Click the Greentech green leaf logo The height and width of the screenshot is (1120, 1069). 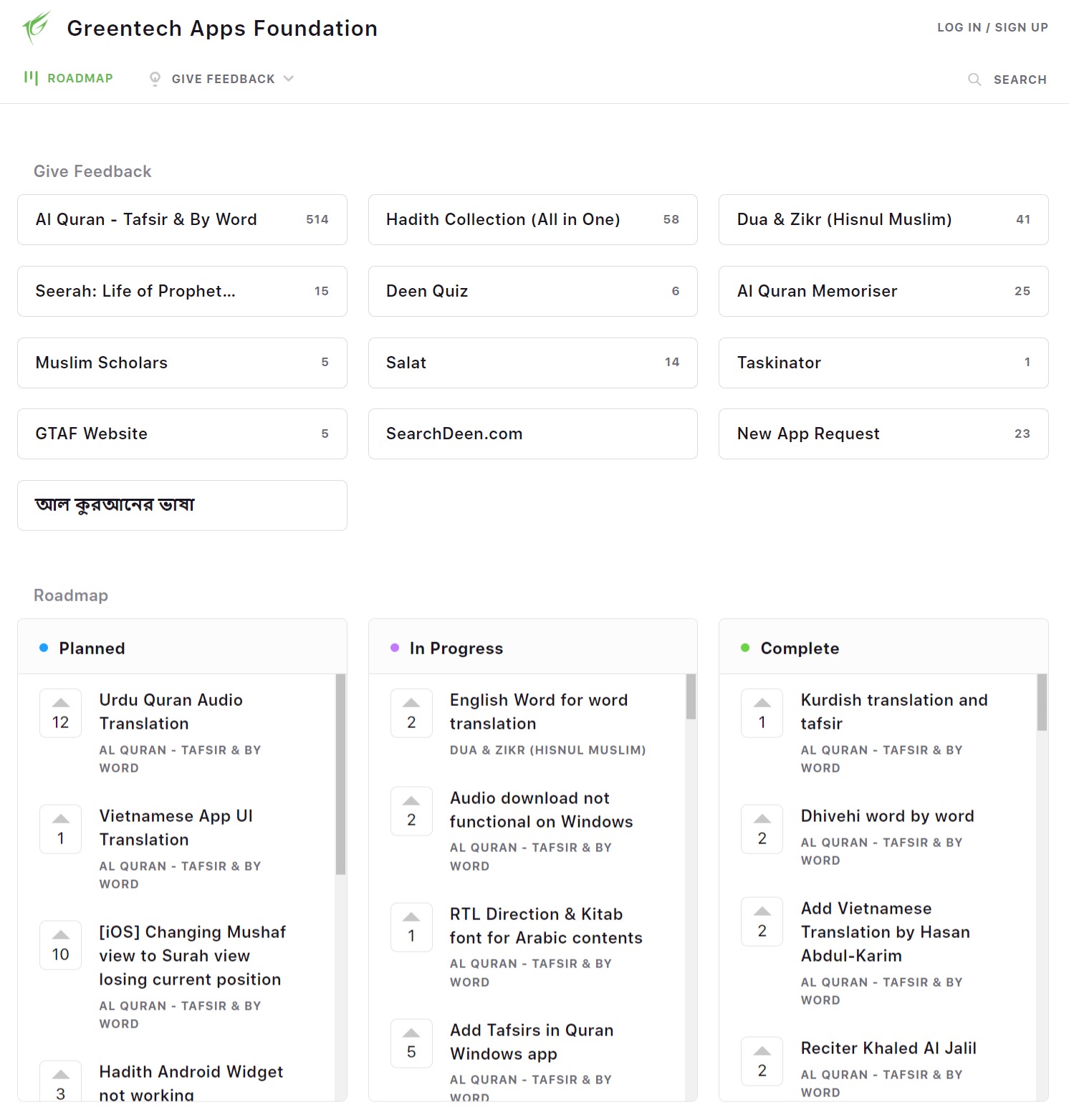36,27
